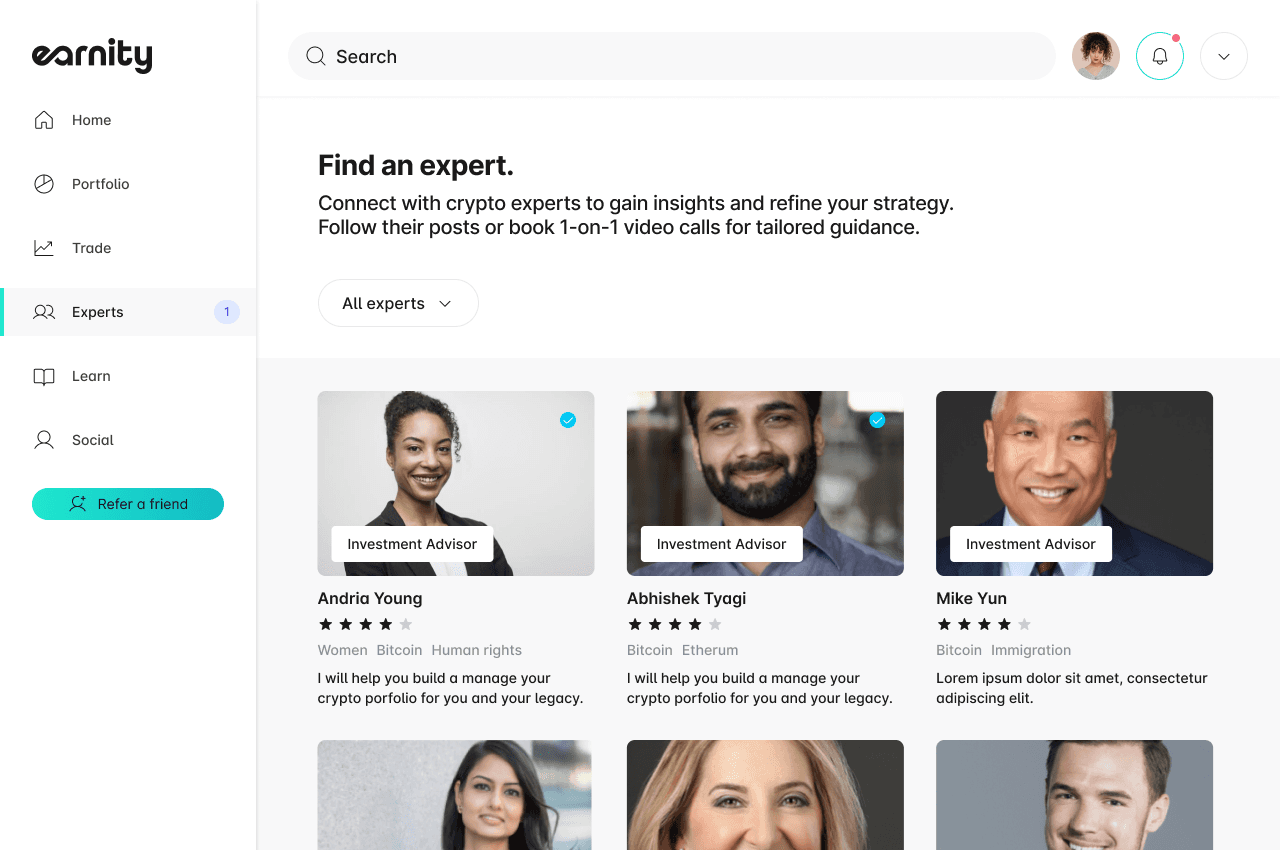Set Andria Young's star rating

tap(365, 624)
